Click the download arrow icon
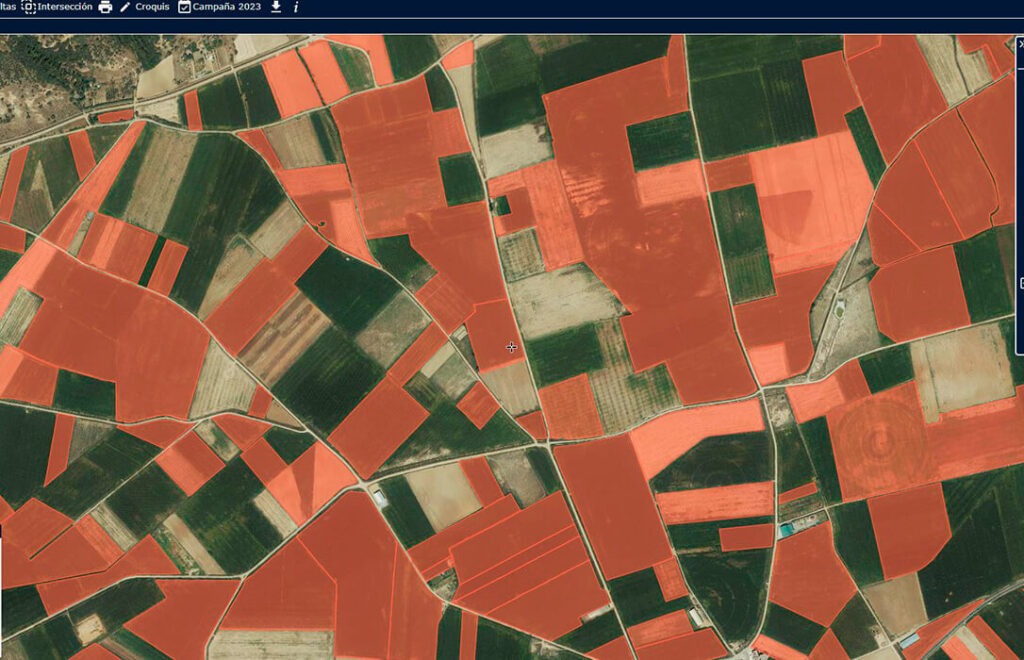Image resolution: width=1024 pixels, height=660 pixels. click(x=276, y=7)
